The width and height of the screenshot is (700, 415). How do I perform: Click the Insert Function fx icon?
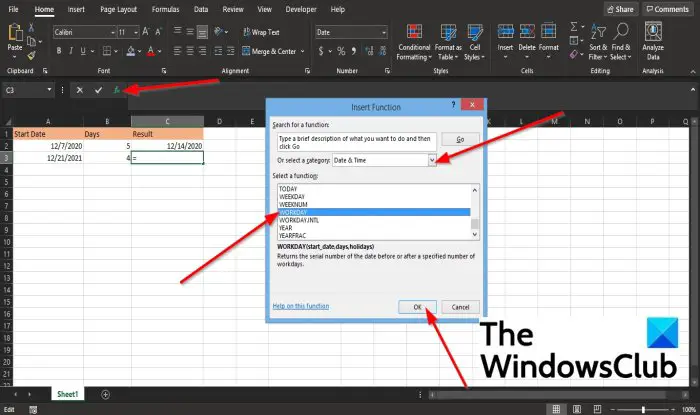117,90
